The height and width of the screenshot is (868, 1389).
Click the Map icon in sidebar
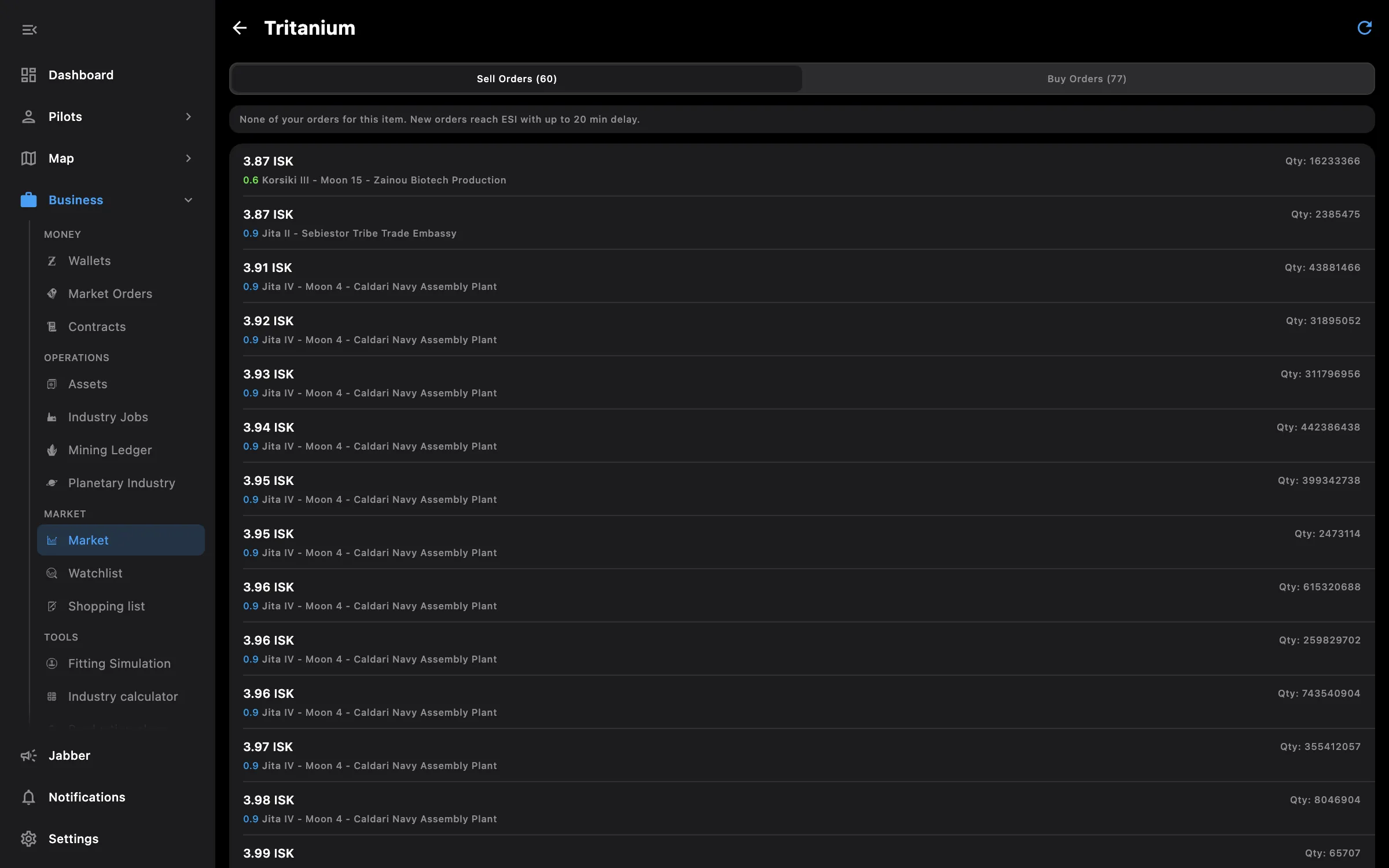(28, 158)
